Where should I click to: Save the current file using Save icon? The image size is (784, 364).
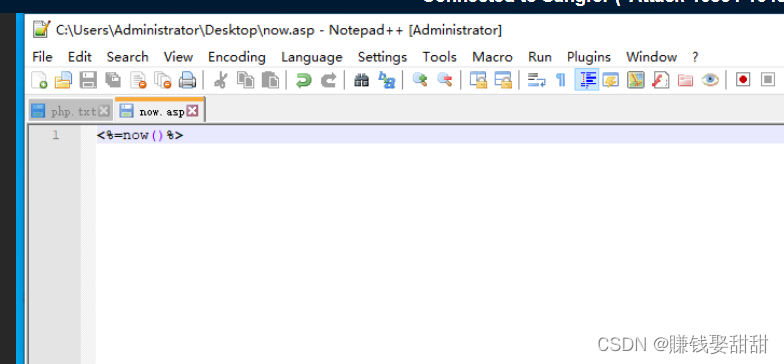coord(88,80)
